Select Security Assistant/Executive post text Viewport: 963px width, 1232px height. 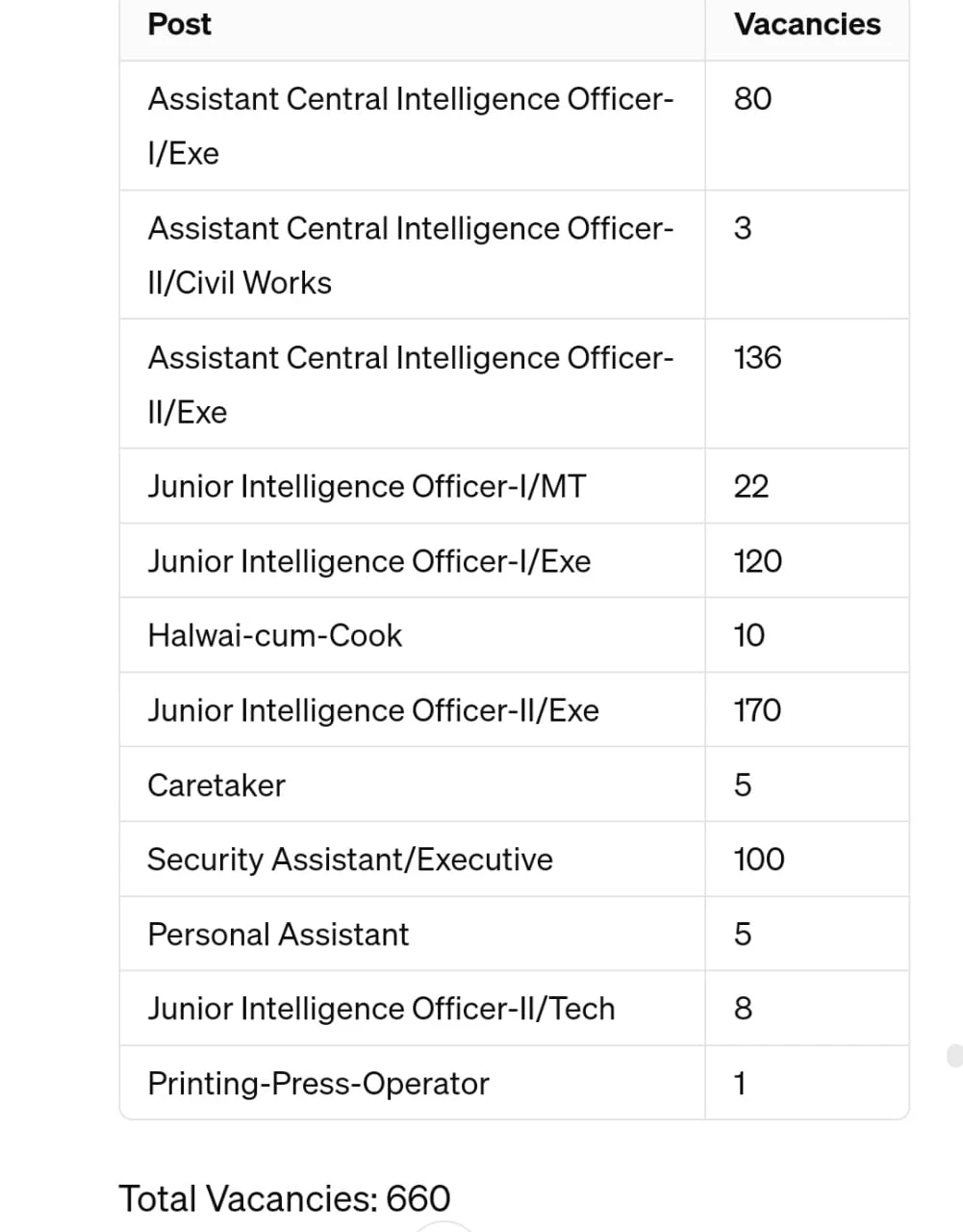349,860
